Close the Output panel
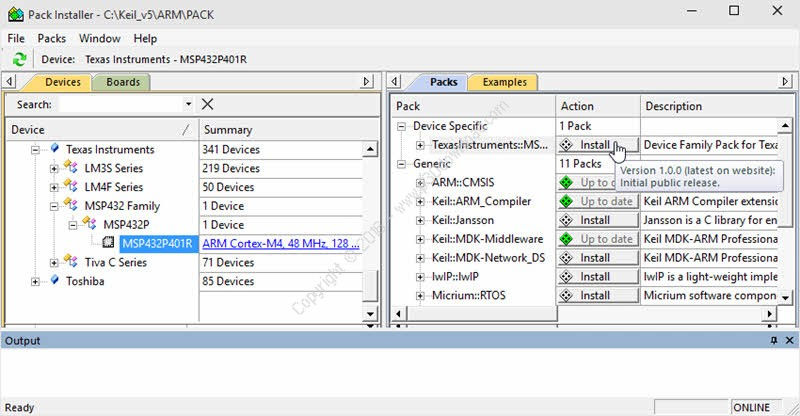Screen dimensions: 800x416 789,340
